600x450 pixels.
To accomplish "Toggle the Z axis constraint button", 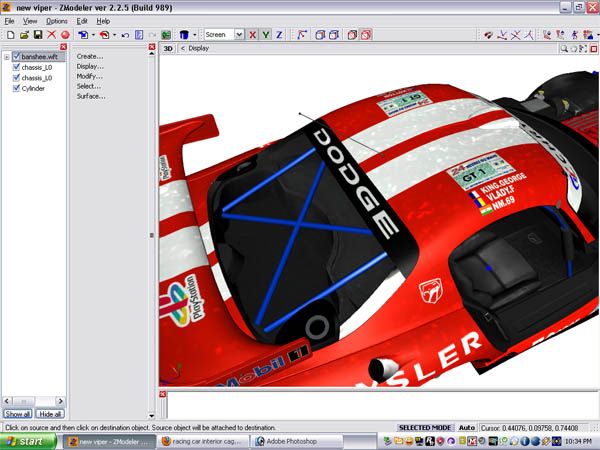I will 279,34.
